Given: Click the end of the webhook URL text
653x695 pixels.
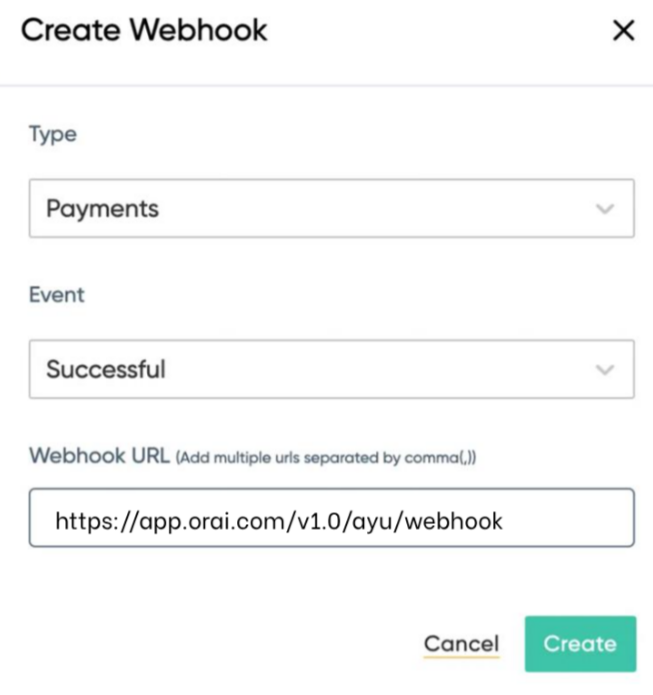Looking at the screenshot, I should (x=503, y=520).
